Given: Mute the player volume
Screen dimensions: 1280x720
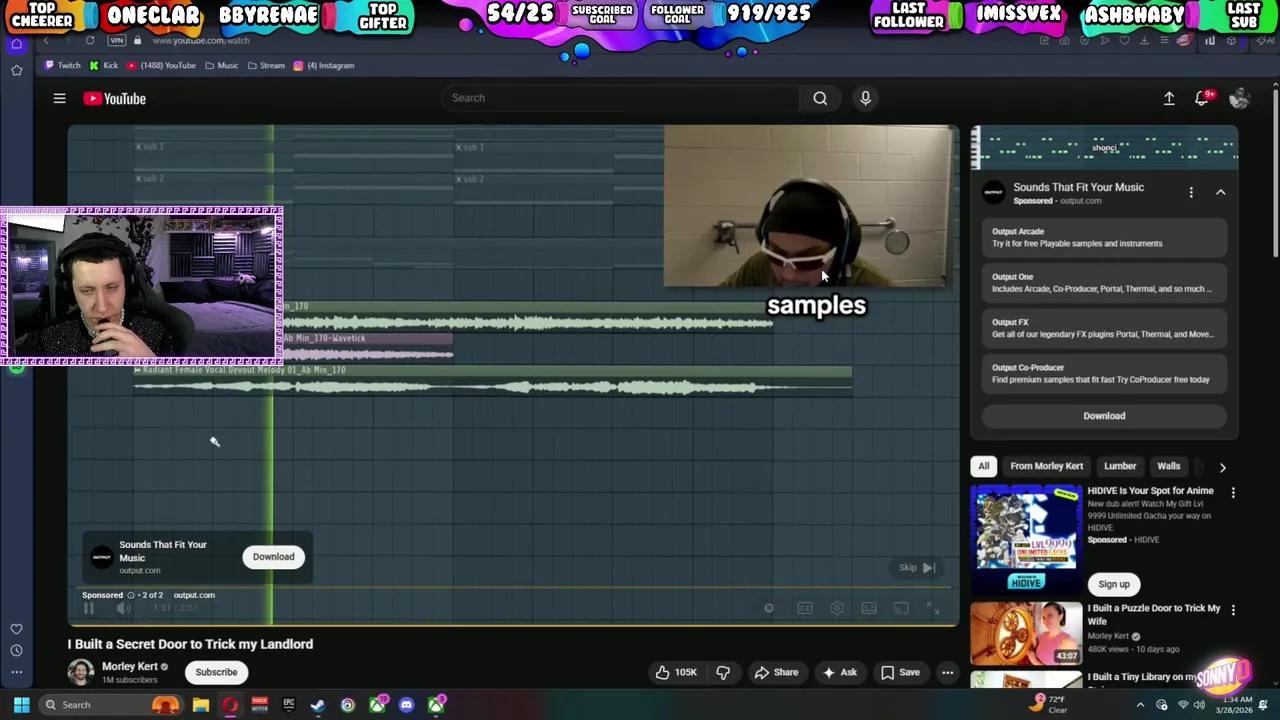Looking at the screenshot, I should (x=123, y=608).
